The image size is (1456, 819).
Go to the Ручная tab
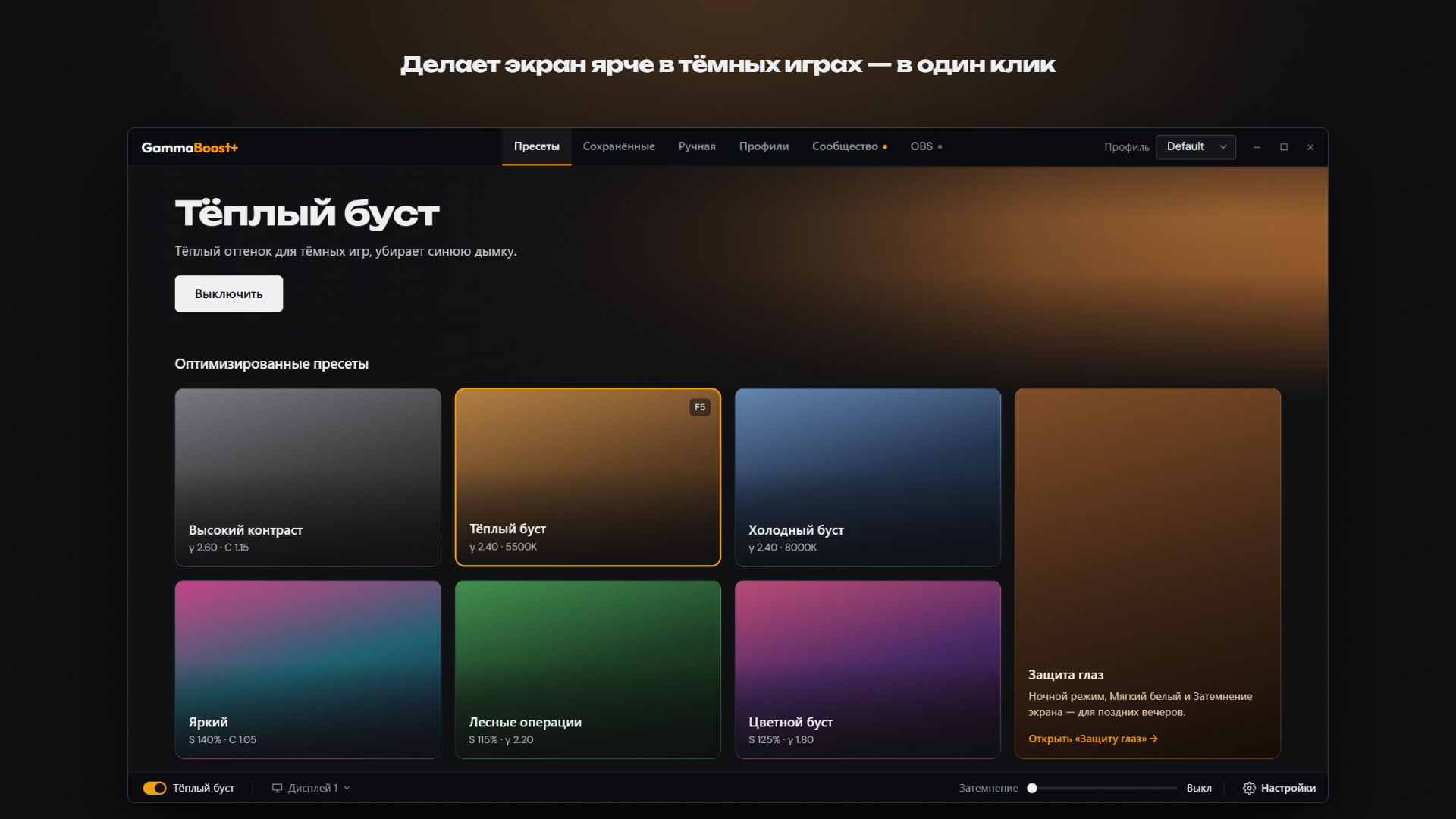(x=697, y=146)
